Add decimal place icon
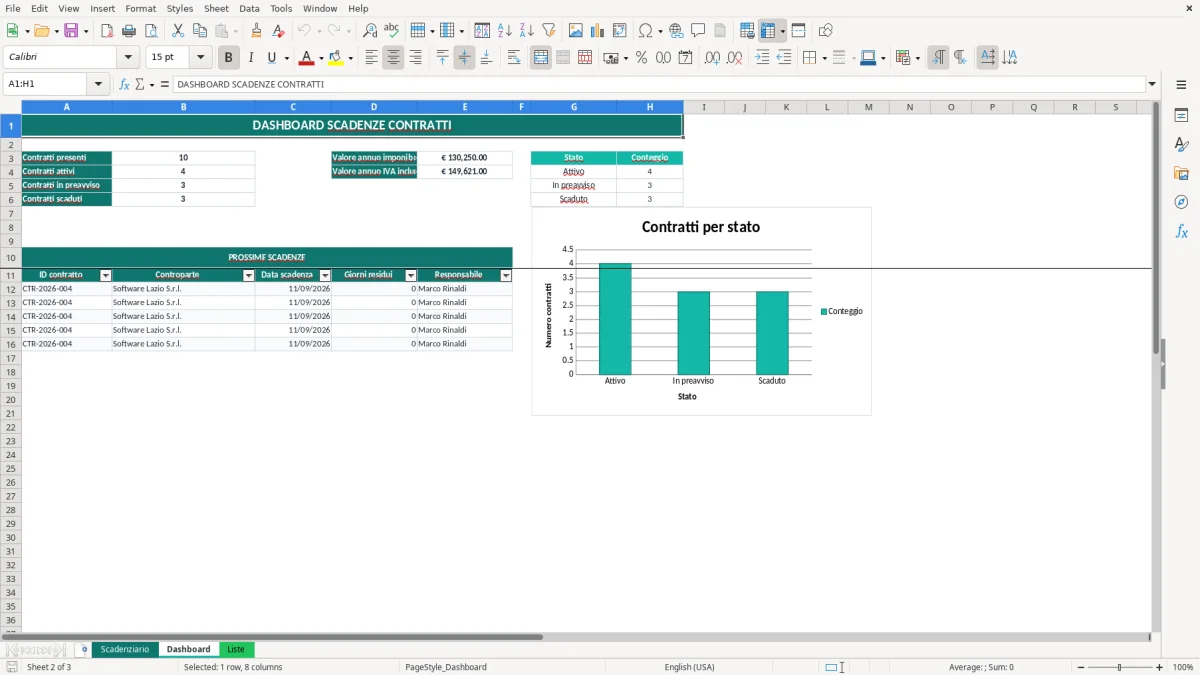This screenshot has height=675, width=1200. pyautogui.click(x=713, y=58)
